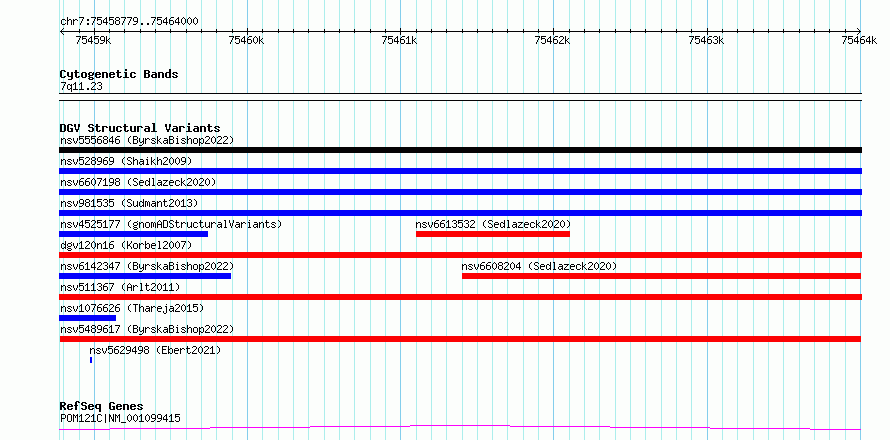Click the 75462k ruler position

click(553, 40)
